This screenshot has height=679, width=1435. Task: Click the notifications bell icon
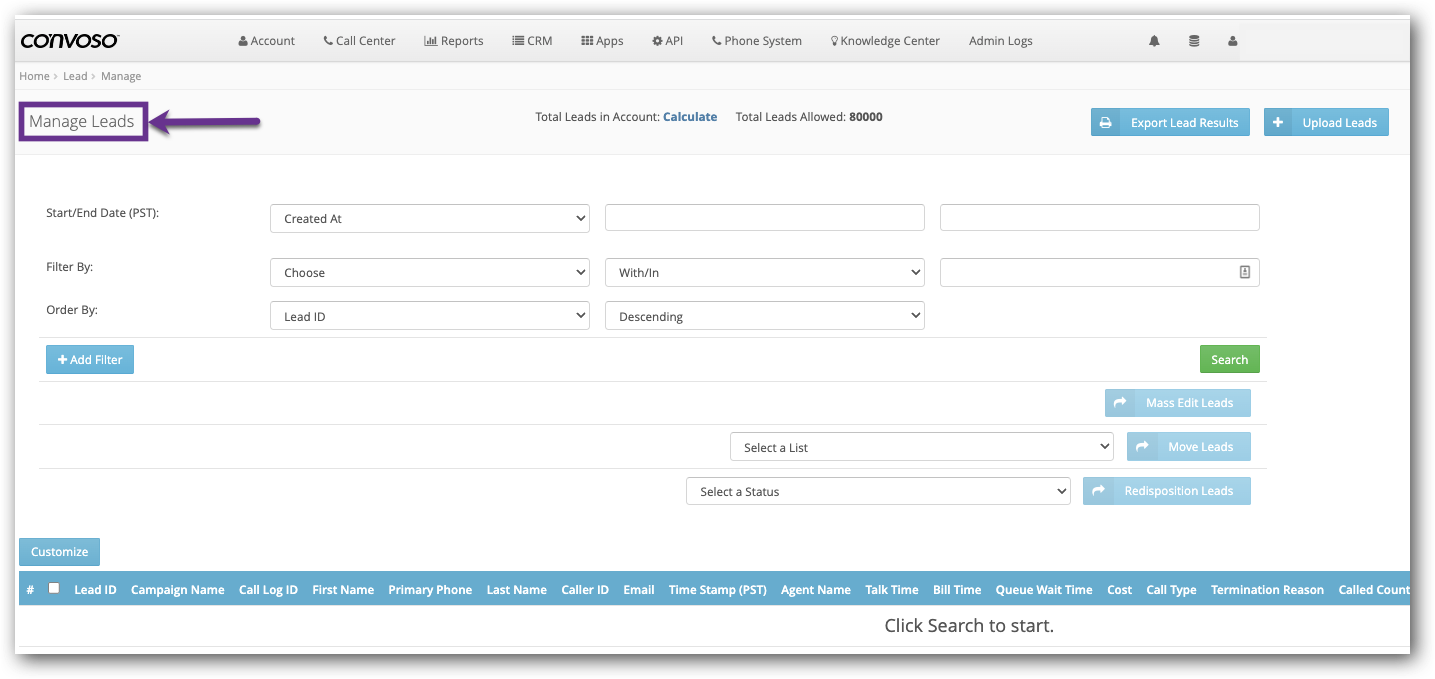[x=1154, y=41]
